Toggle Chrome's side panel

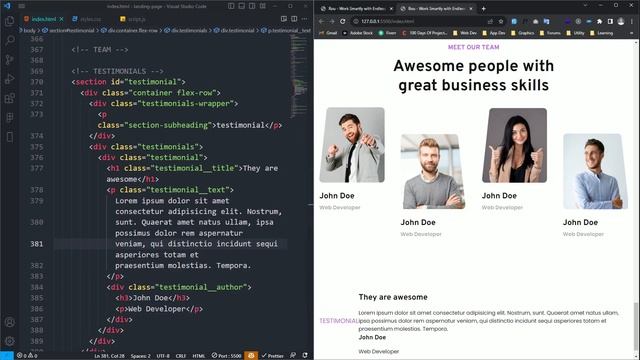click(610, 21)
